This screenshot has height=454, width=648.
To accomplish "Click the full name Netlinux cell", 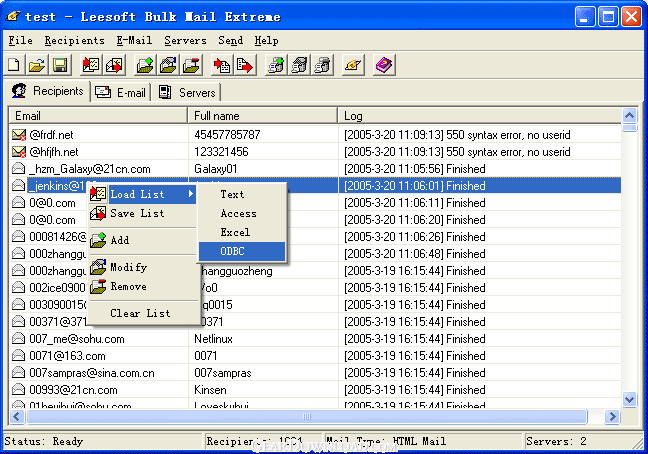I will click(262, 339).
